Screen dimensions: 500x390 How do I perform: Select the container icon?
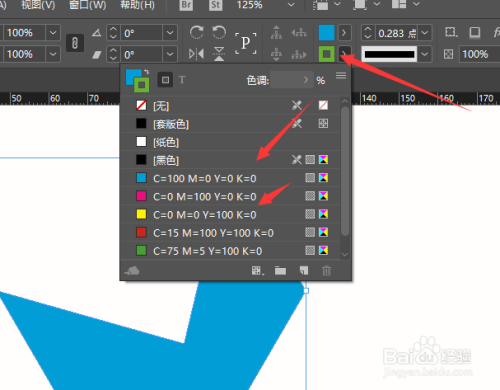coord(276,33)
